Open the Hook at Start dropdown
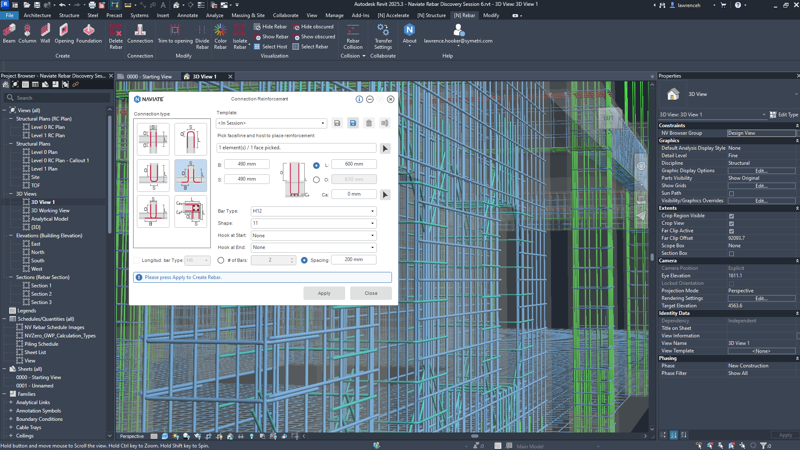Viewport: 800px width, 450px height. pos(313,235)
